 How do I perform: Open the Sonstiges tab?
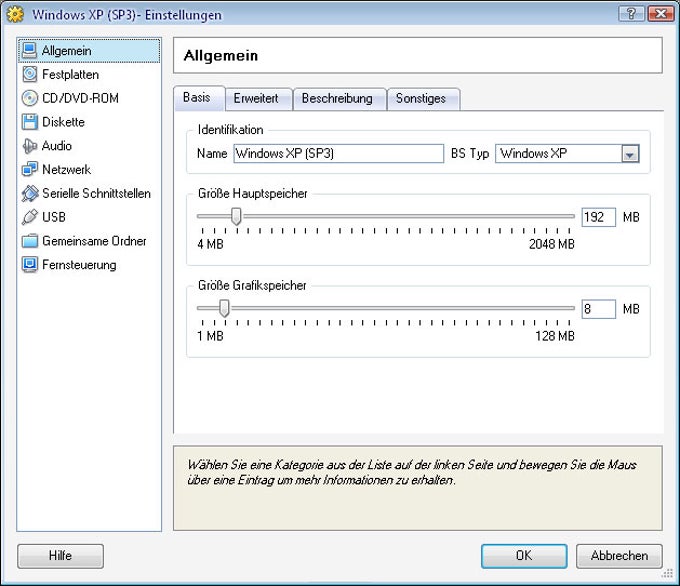[423, 99]
